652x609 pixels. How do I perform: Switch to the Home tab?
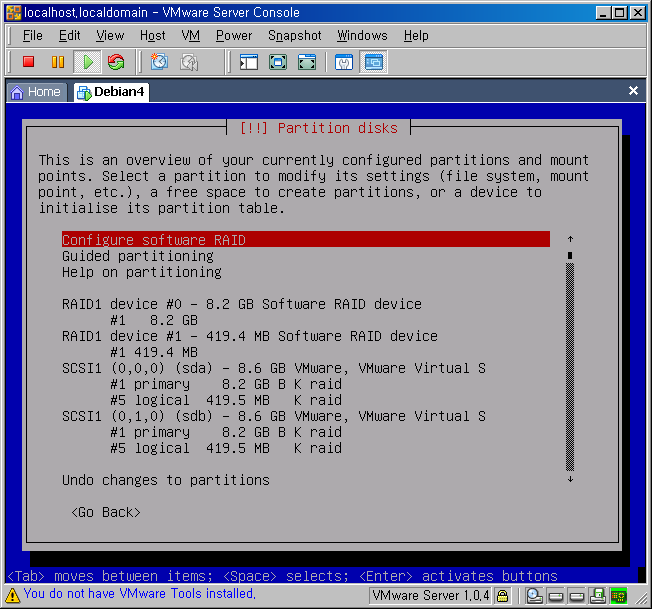click(x=35, y=91)
